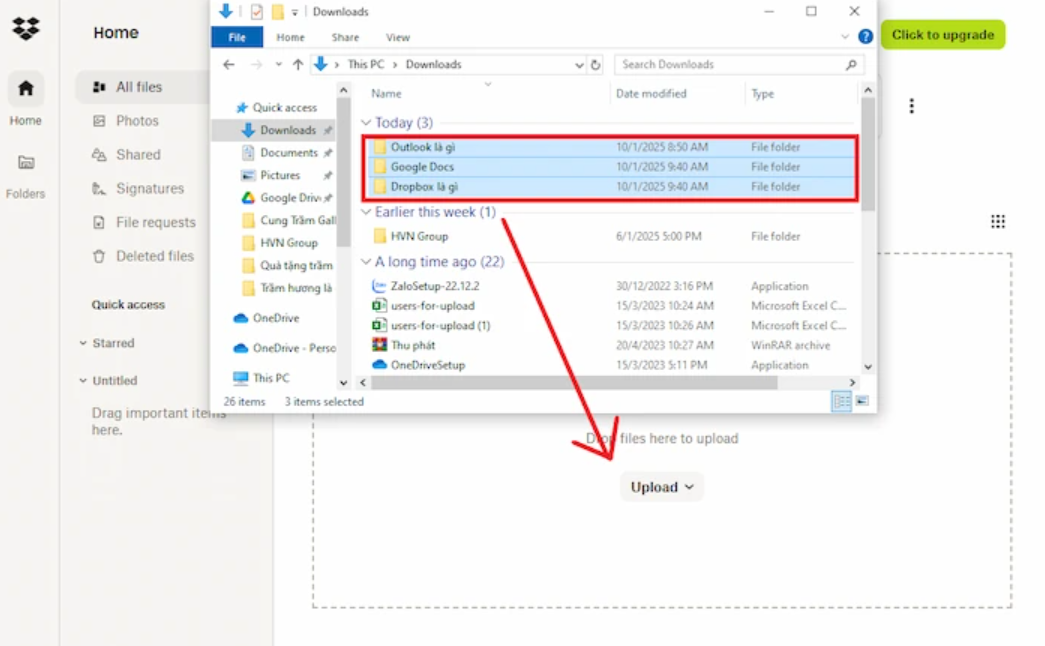Collapse the Starred section in Dropbox sidebar
This screenshot has height=646, width=1045.
coord(84,343)
